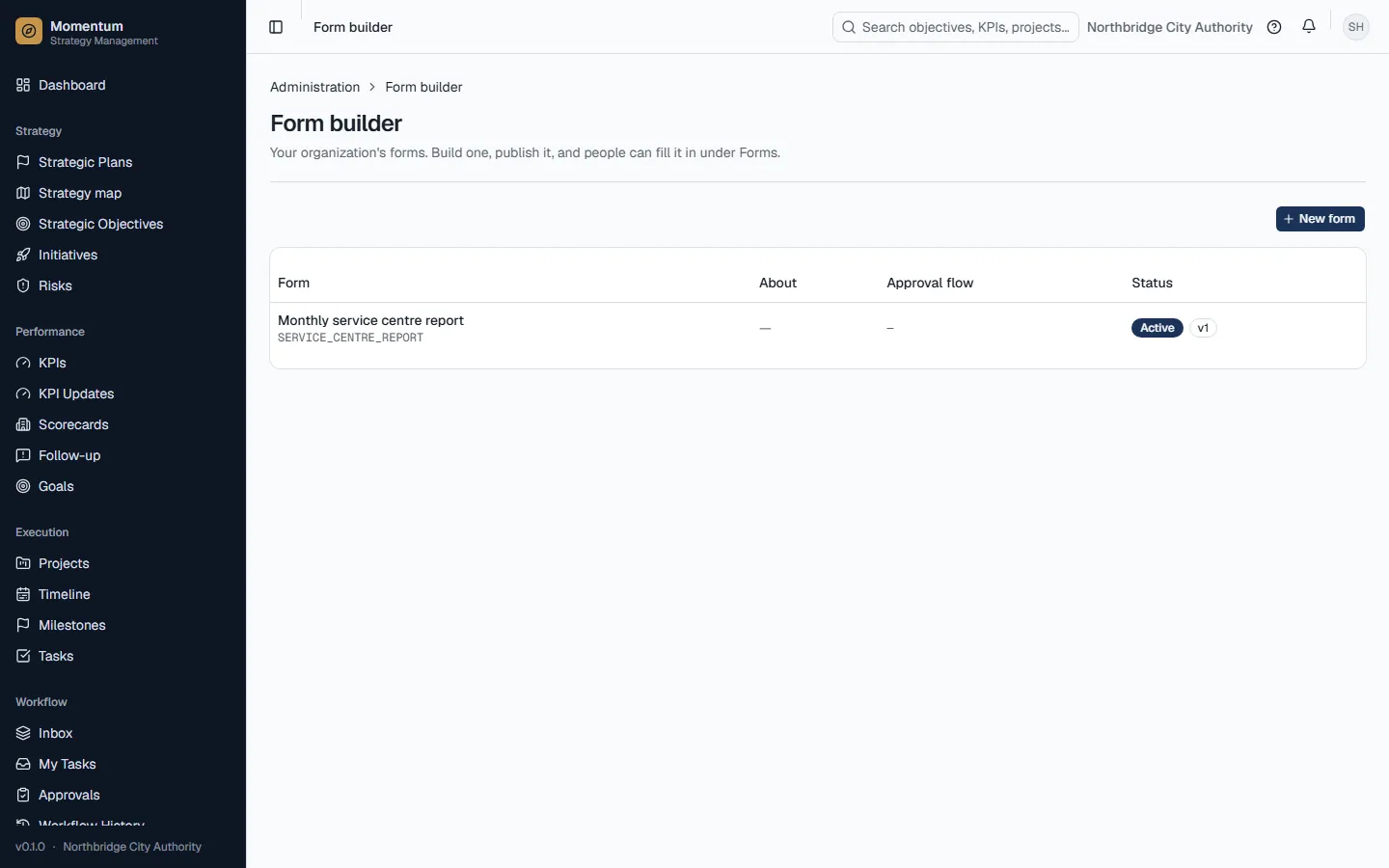Viewport: 1389px width, 868px height.
Task: Click the Administration breadcrumb link
Action: (x=314, y=87)
